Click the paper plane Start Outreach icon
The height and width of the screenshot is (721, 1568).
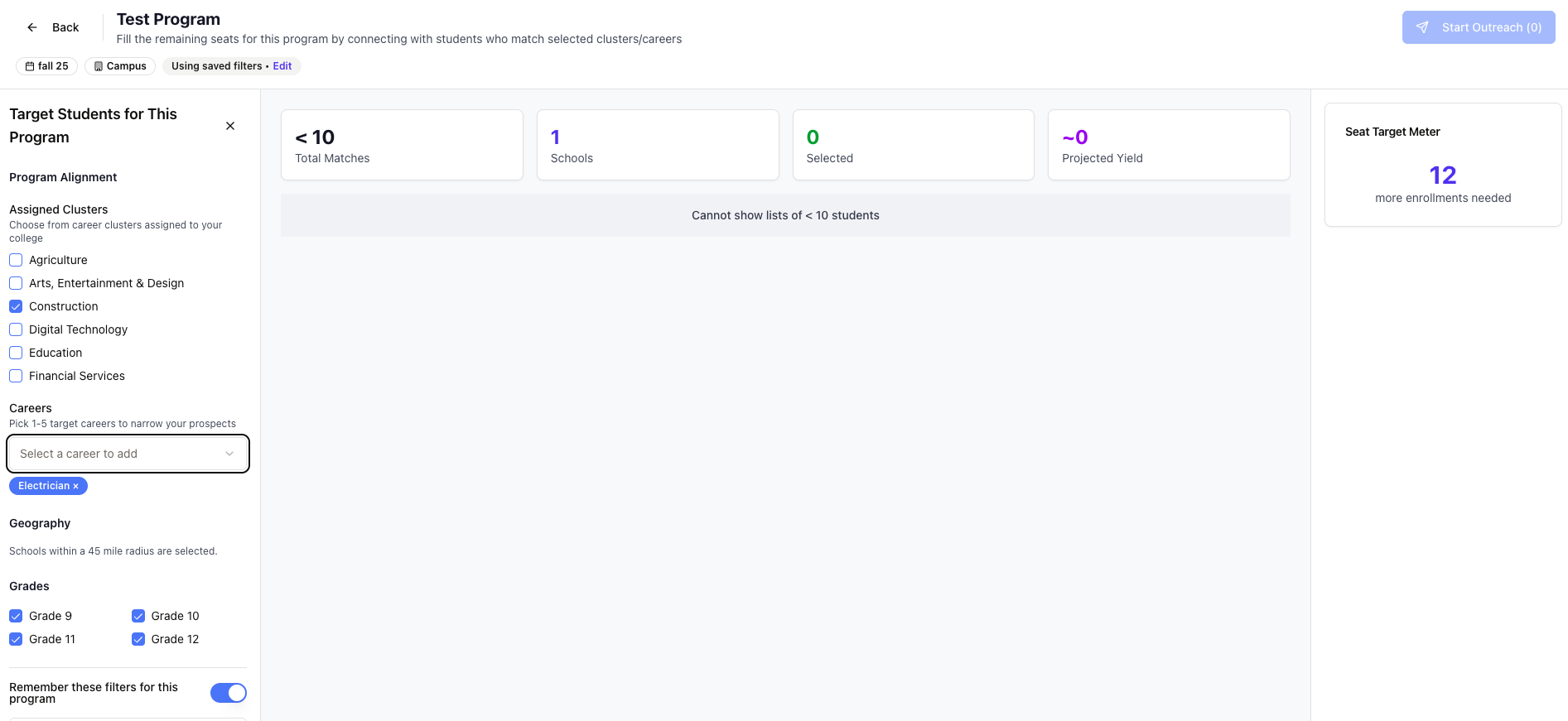click(x=1422, y=27)
